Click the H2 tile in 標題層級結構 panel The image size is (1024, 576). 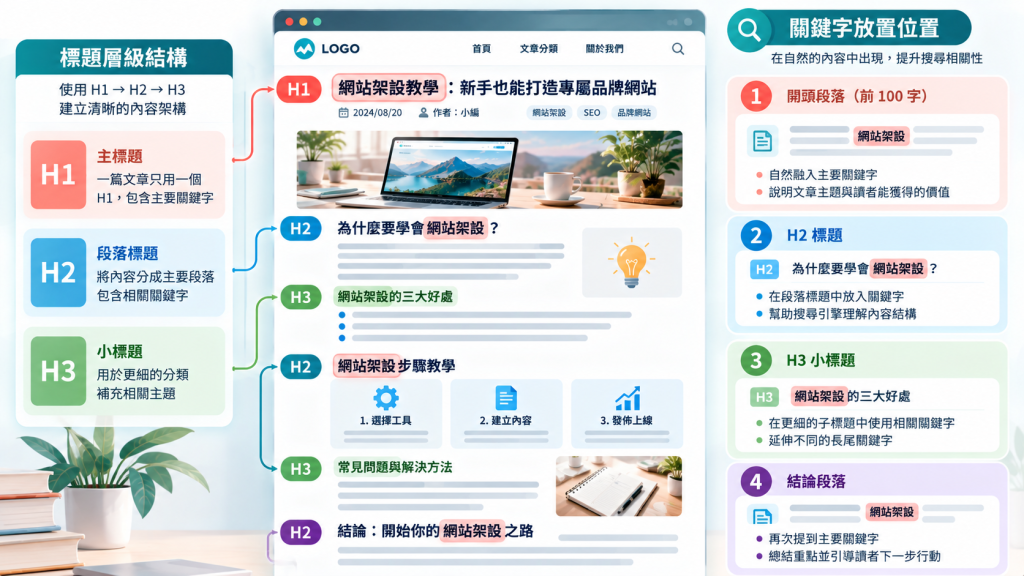[58, 272]
